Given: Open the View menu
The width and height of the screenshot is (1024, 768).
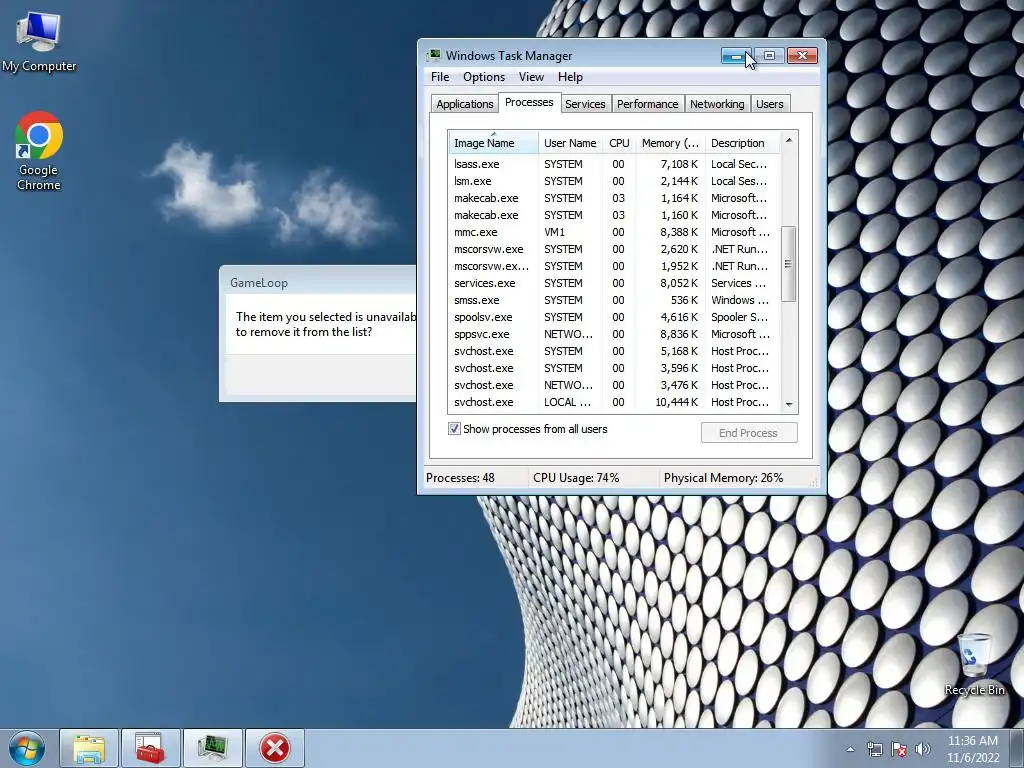Looking at the screenshot, I should (531, 77).
